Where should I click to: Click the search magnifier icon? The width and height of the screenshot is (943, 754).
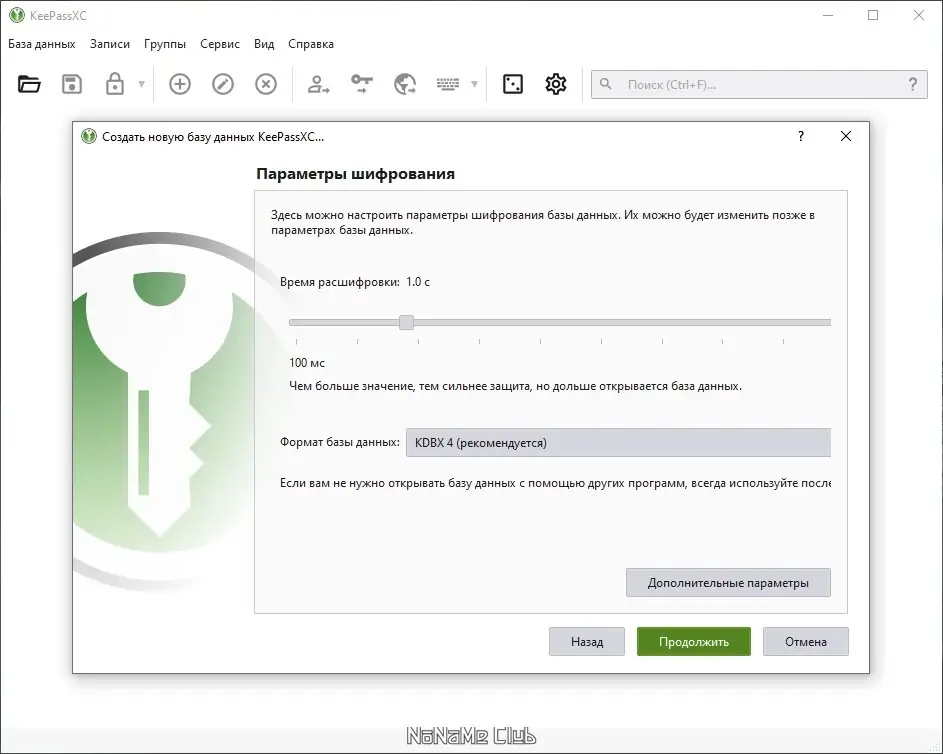tap(606, 84)
